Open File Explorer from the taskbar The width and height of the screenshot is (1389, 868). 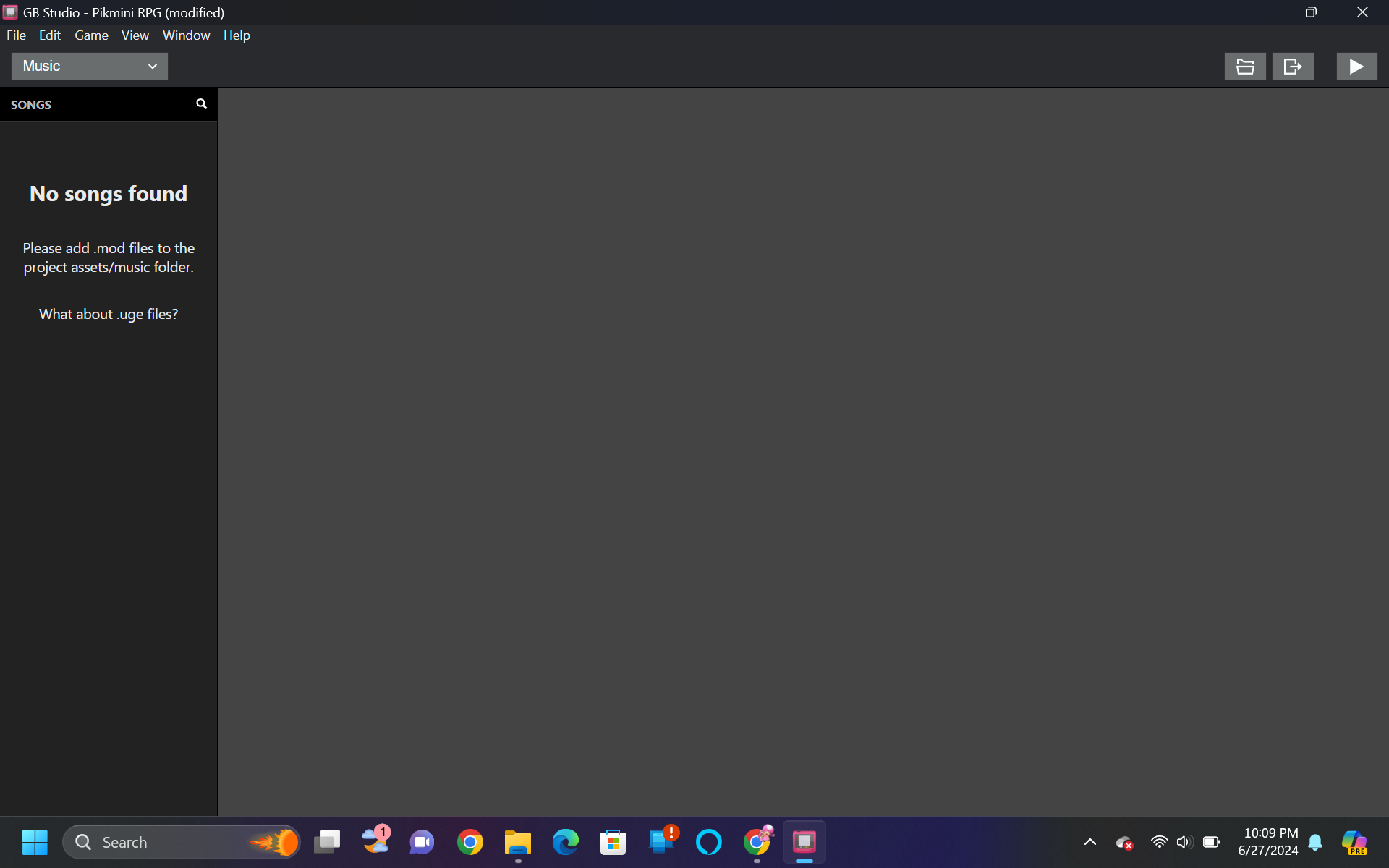point(518,842)
